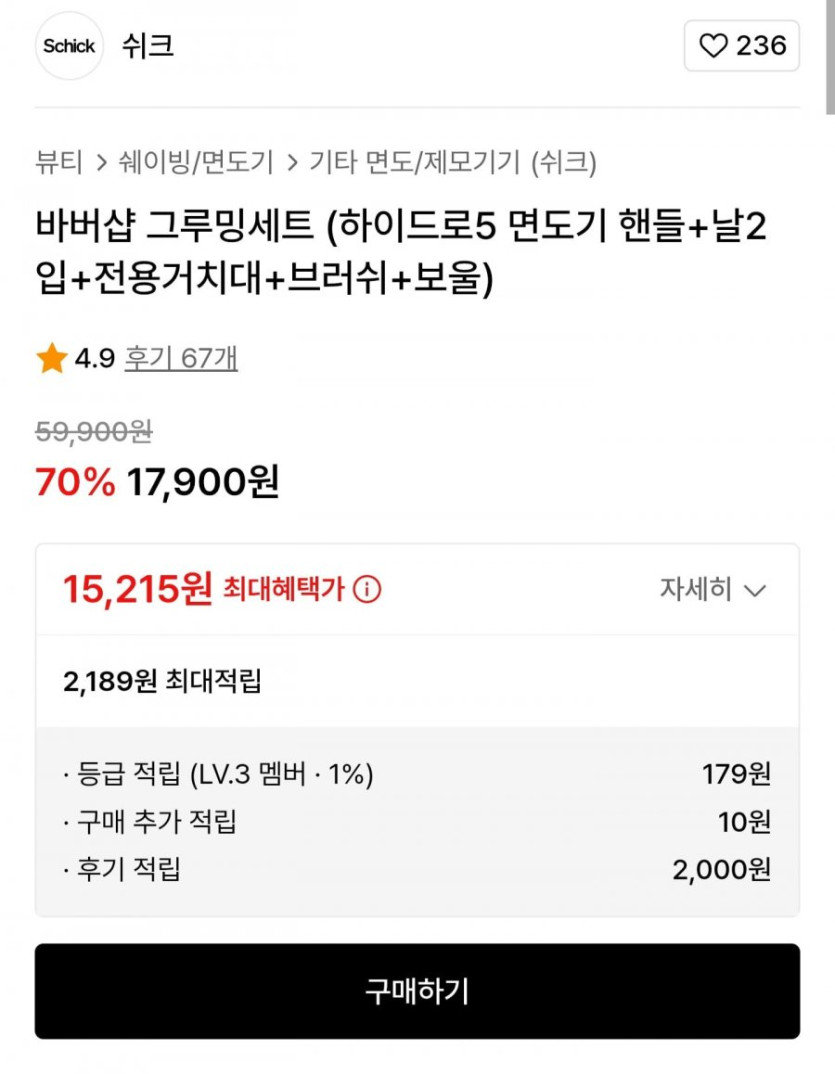Screen dimensions: 835x1074
Task: Open the 쉬크 brand store name
Action: click(x=148, y=46)
